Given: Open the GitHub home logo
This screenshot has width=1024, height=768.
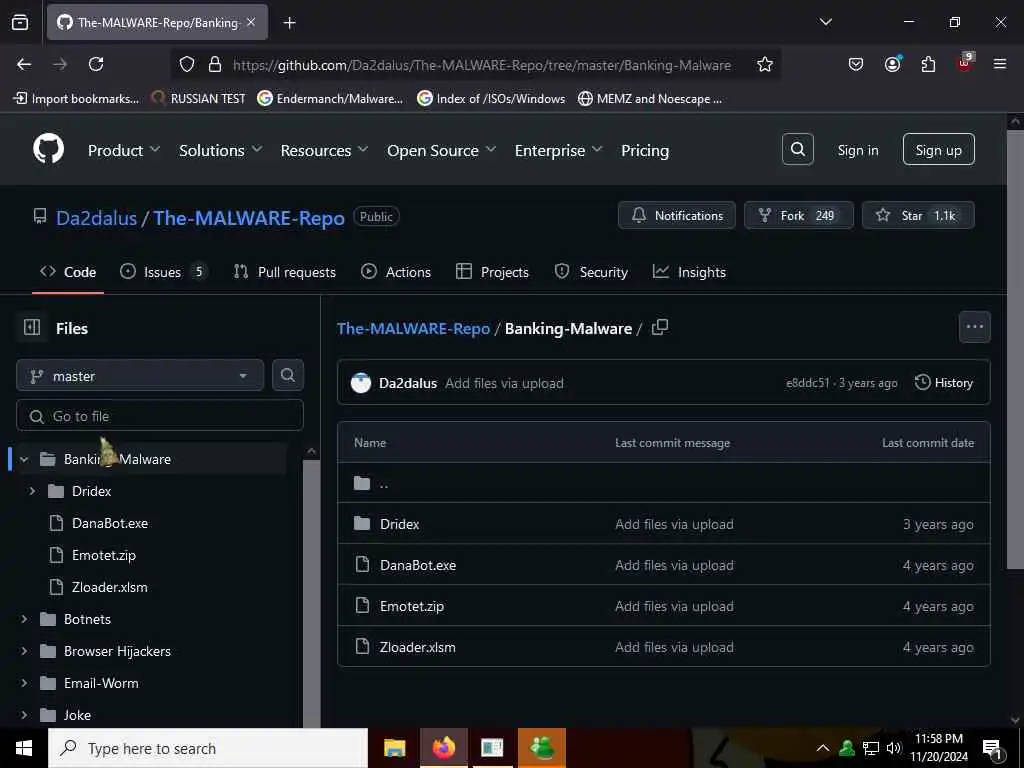Looking at the screenshot, I should [48, 150].
